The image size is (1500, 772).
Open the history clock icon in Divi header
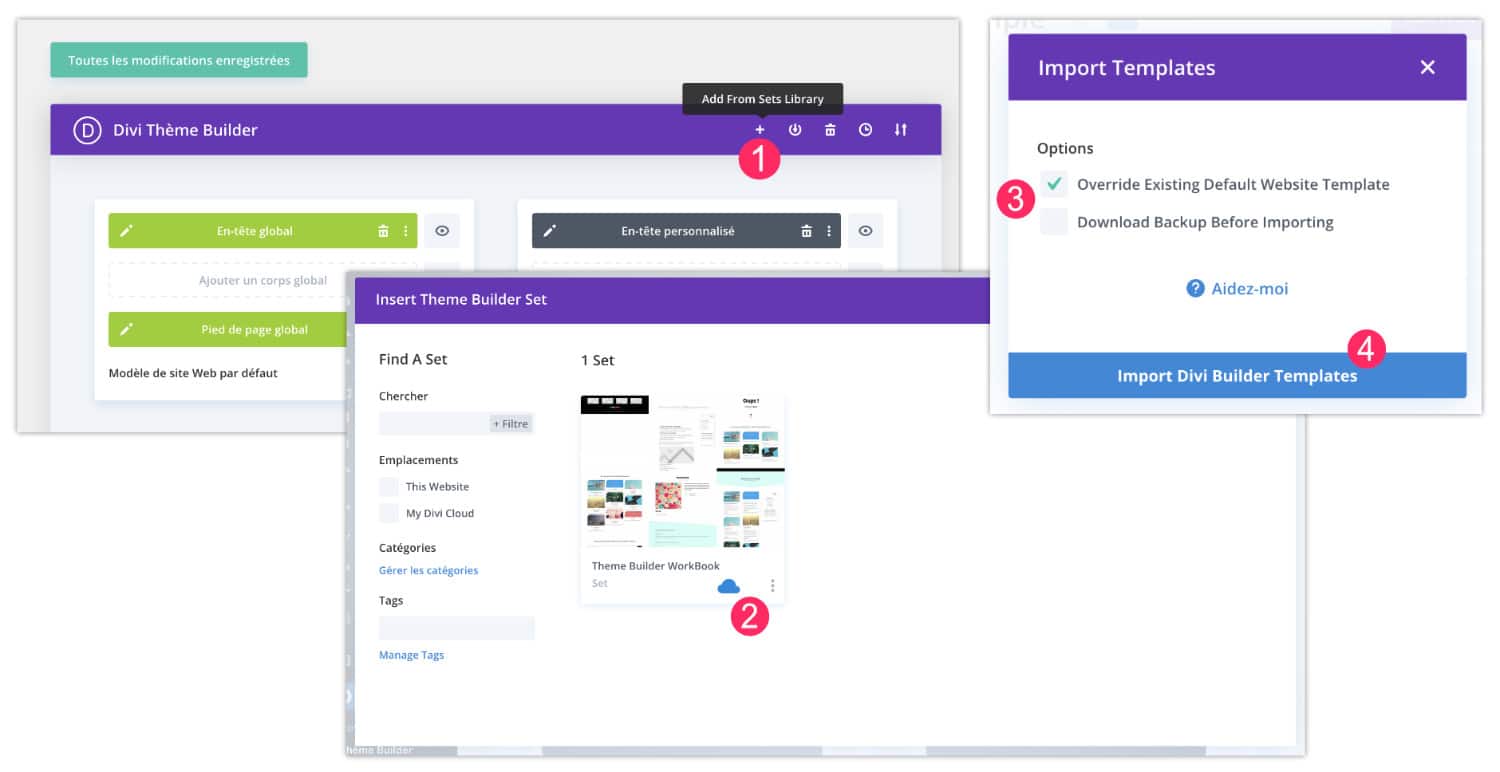865,130
